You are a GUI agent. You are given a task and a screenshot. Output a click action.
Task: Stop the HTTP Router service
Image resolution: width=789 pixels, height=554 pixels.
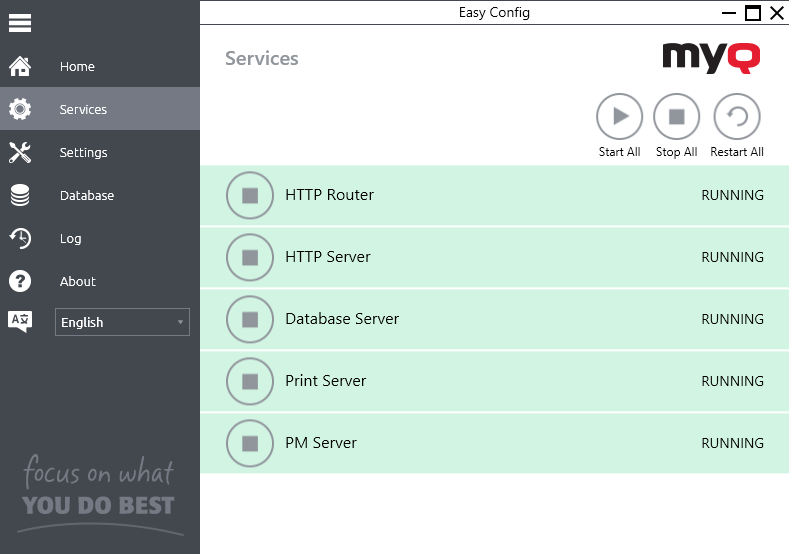[x=250, y=196]
